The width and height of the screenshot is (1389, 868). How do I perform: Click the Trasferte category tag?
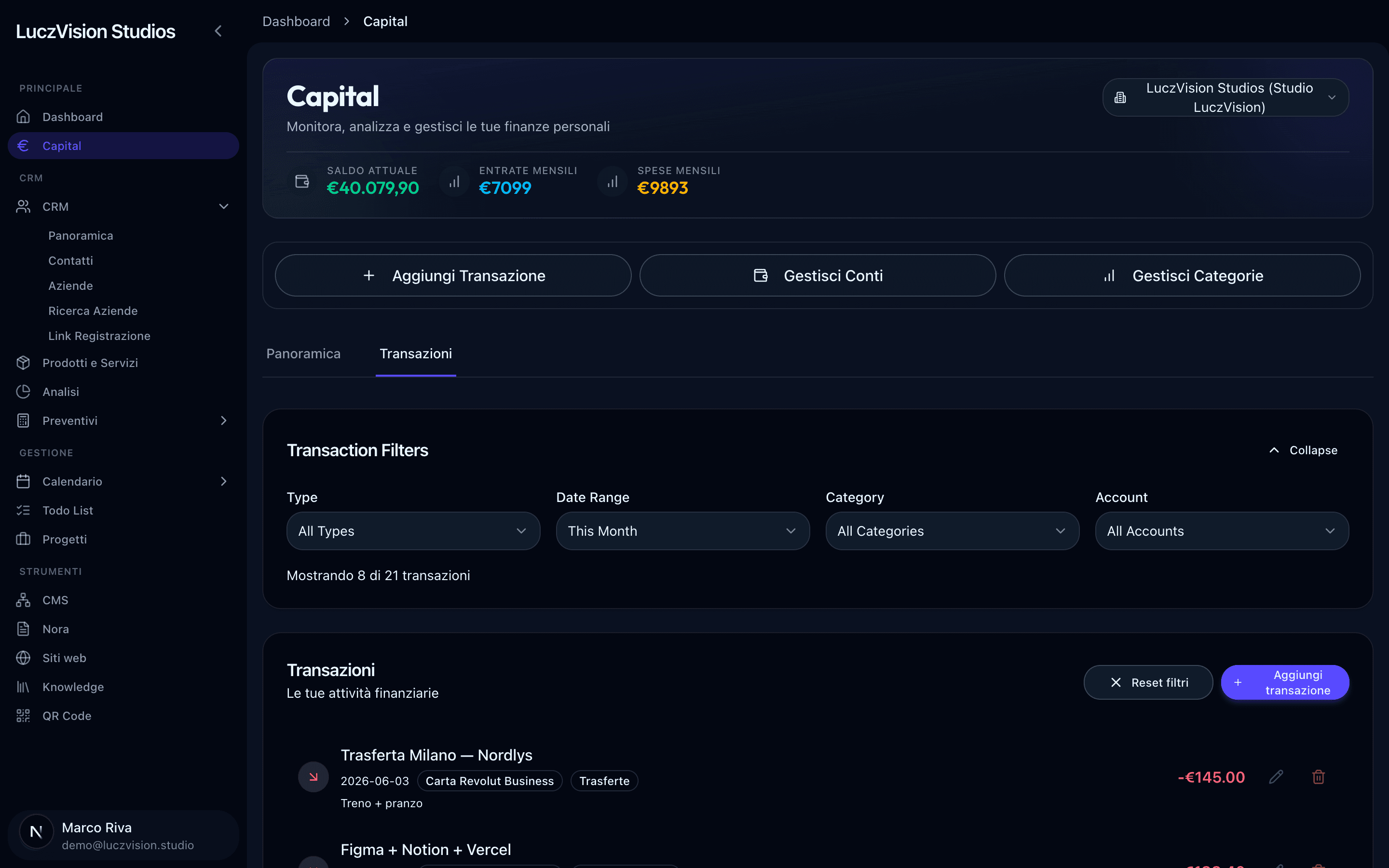pyautogui.click(x=604, y=781)
